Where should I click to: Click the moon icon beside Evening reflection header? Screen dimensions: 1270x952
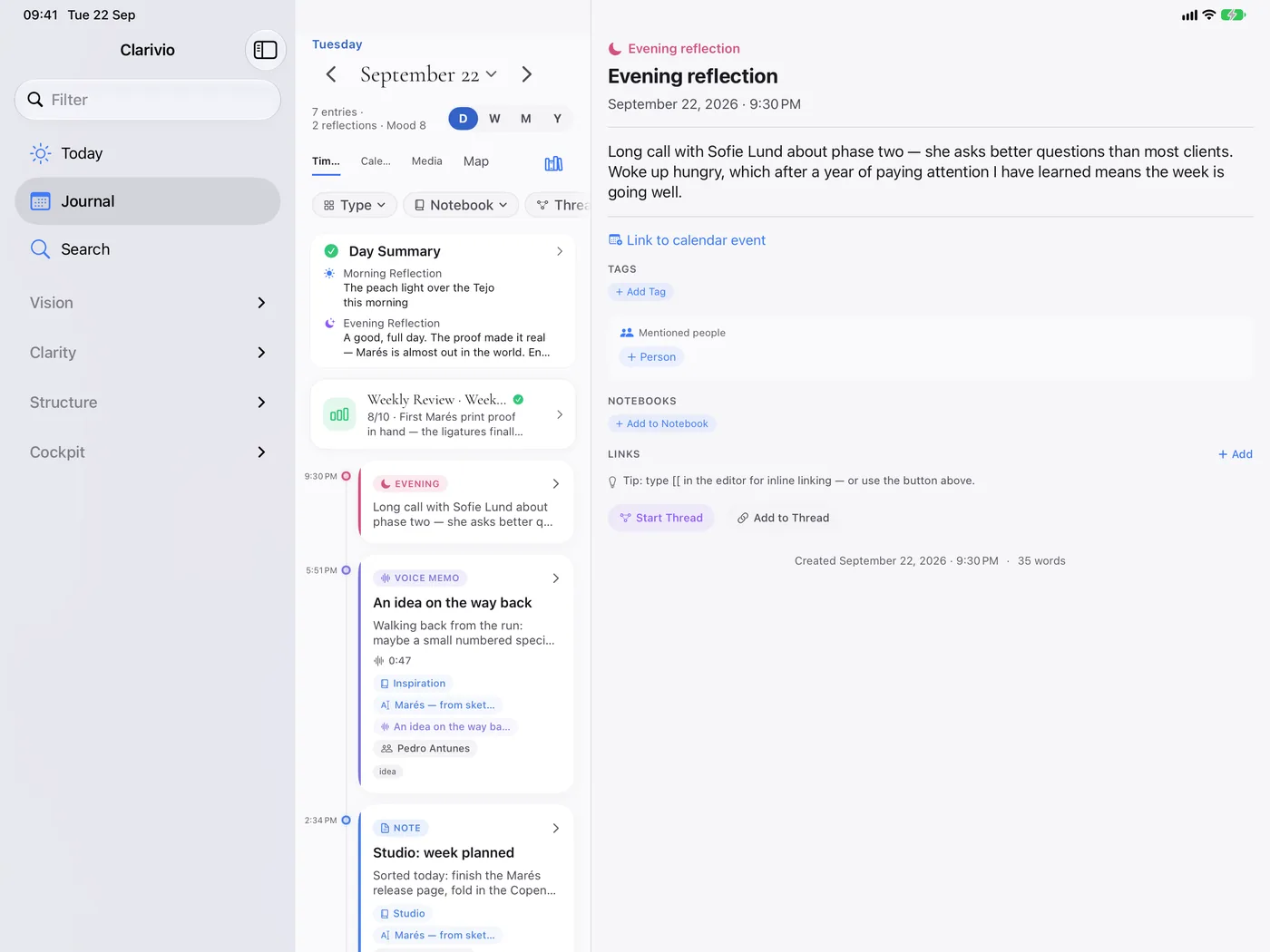tap(615, 49)
